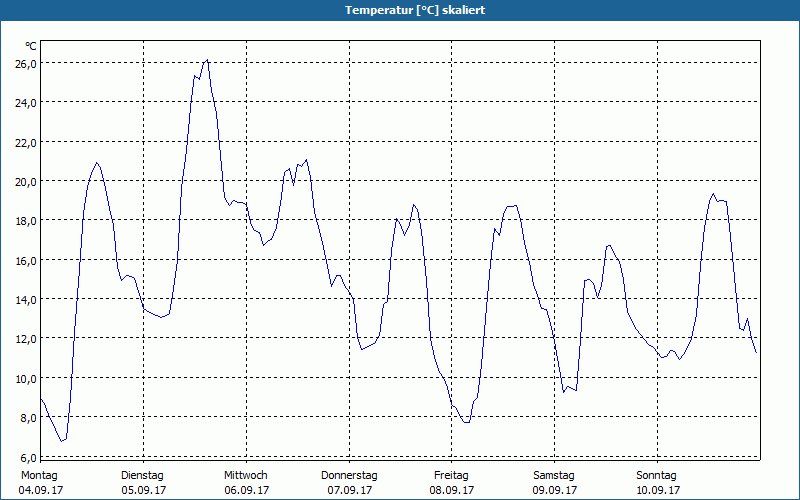Image resolution: width=800 pixels, height=500 pixels.
Task: Click the lowest curve point on Montag
Action: coord(62,441)
